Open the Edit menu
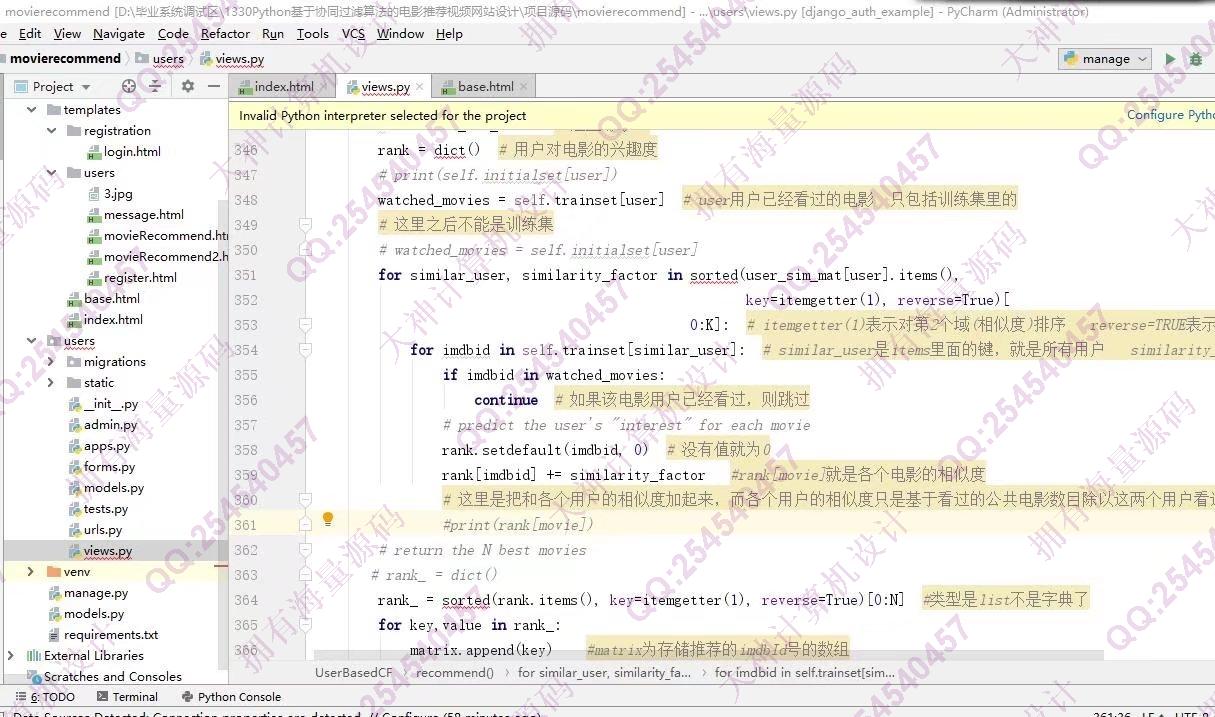The width and height of the screenshot is (1215, 717). click(31, 33)
